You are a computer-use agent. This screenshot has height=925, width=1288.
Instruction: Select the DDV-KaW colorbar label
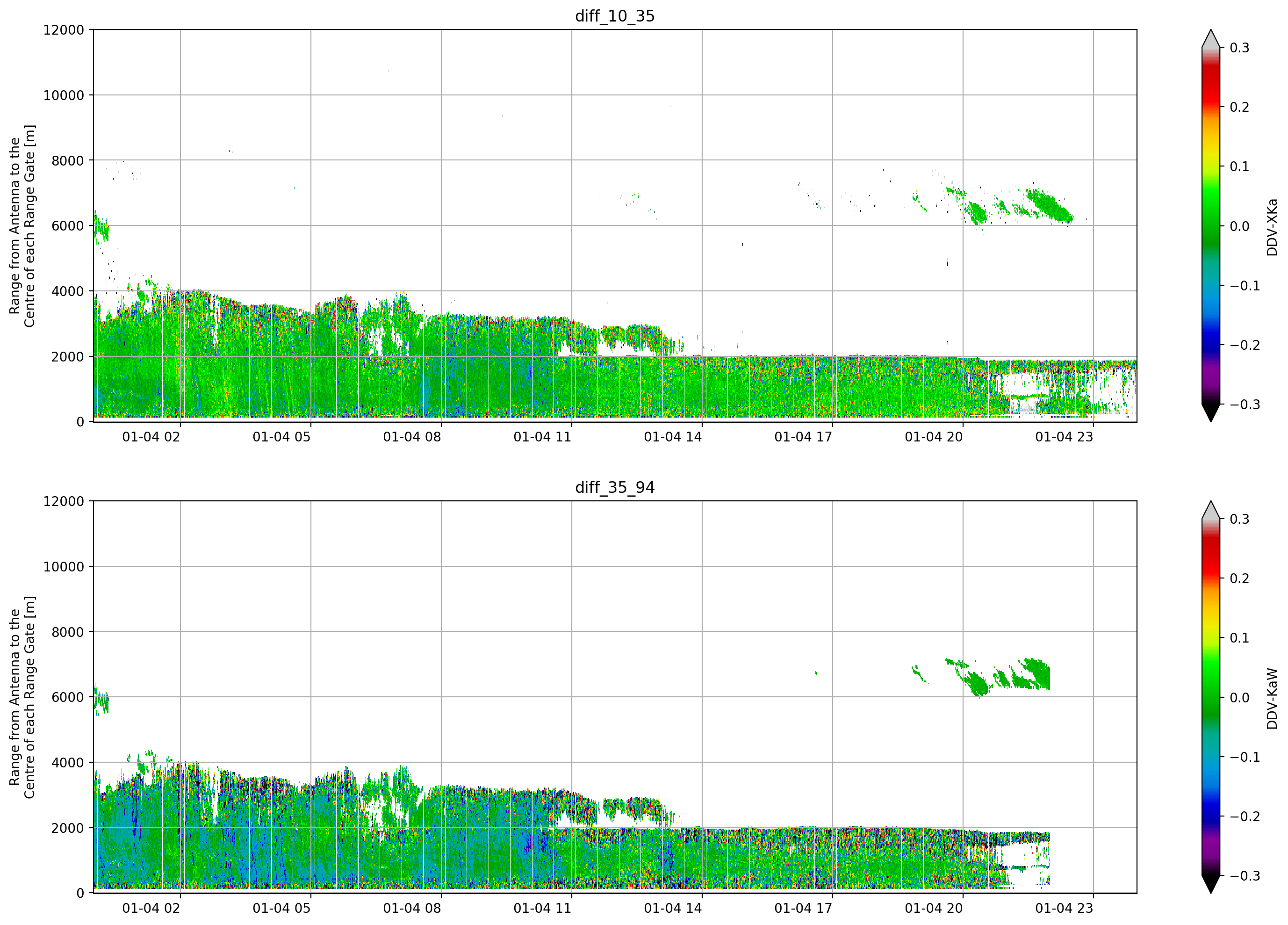1272,699
